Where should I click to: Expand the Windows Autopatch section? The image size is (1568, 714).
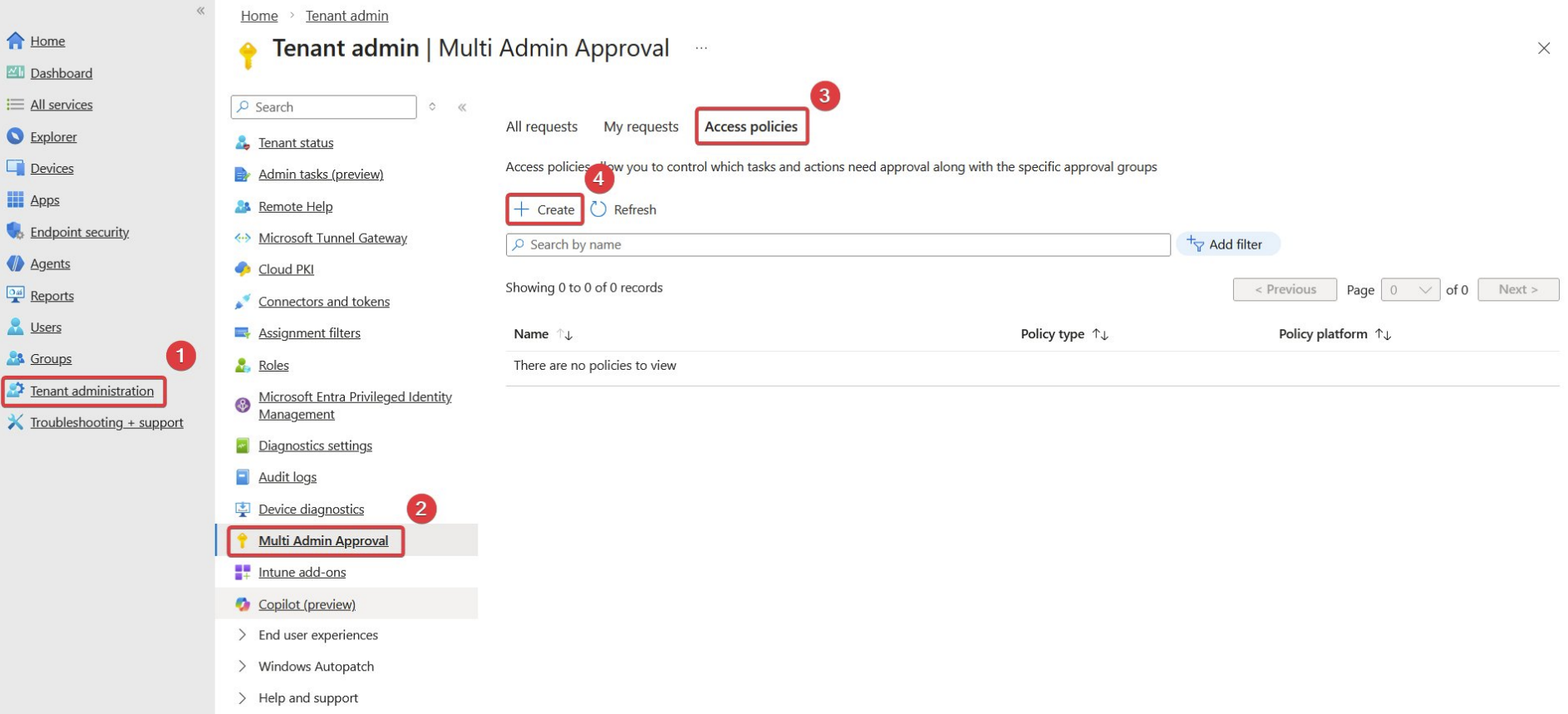point(243,667)
